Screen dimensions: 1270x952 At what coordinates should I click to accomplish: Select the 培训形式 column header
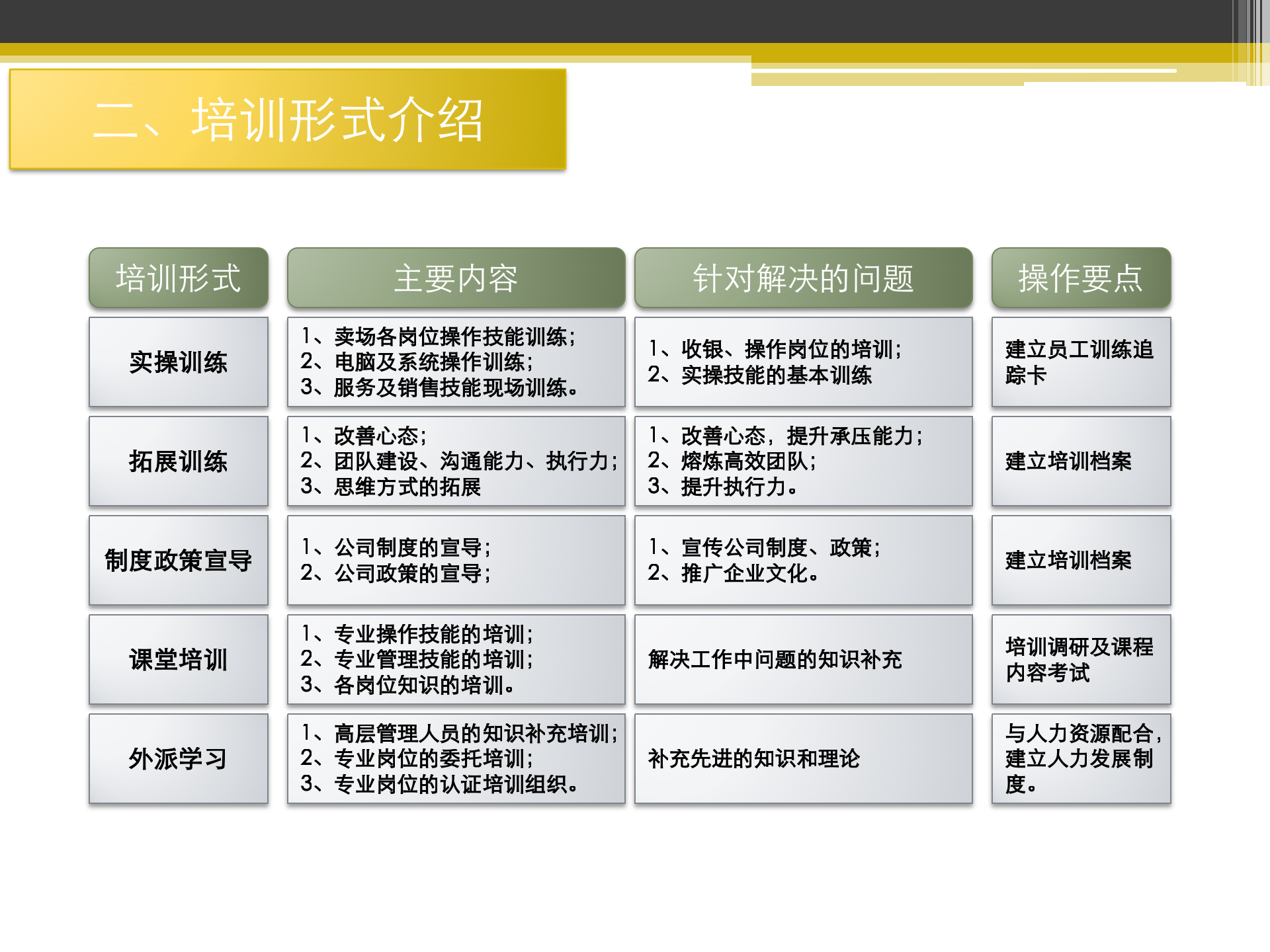pyautogui.click(x=179, y=279)
